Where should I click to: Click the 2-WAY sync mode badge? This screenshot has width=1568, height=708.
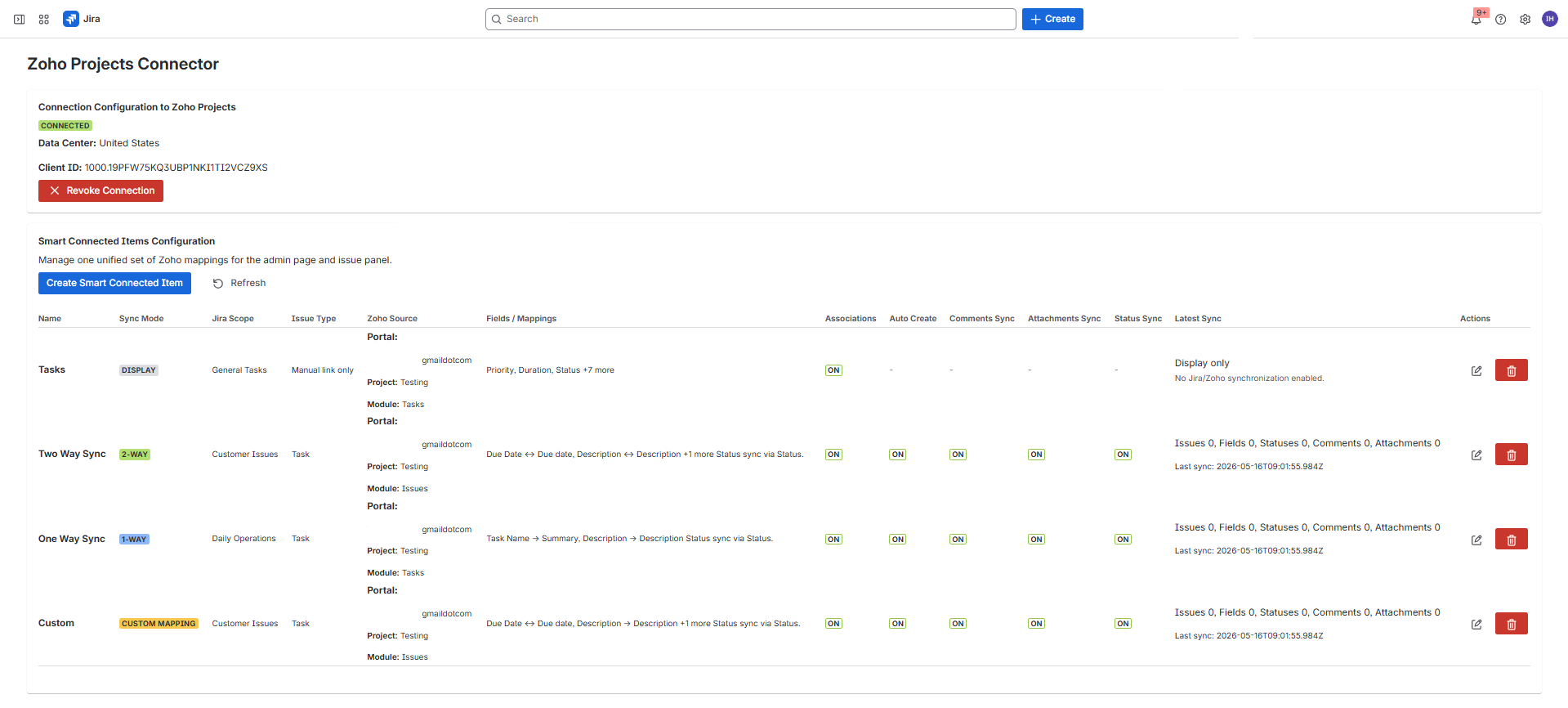pos(135,455)
